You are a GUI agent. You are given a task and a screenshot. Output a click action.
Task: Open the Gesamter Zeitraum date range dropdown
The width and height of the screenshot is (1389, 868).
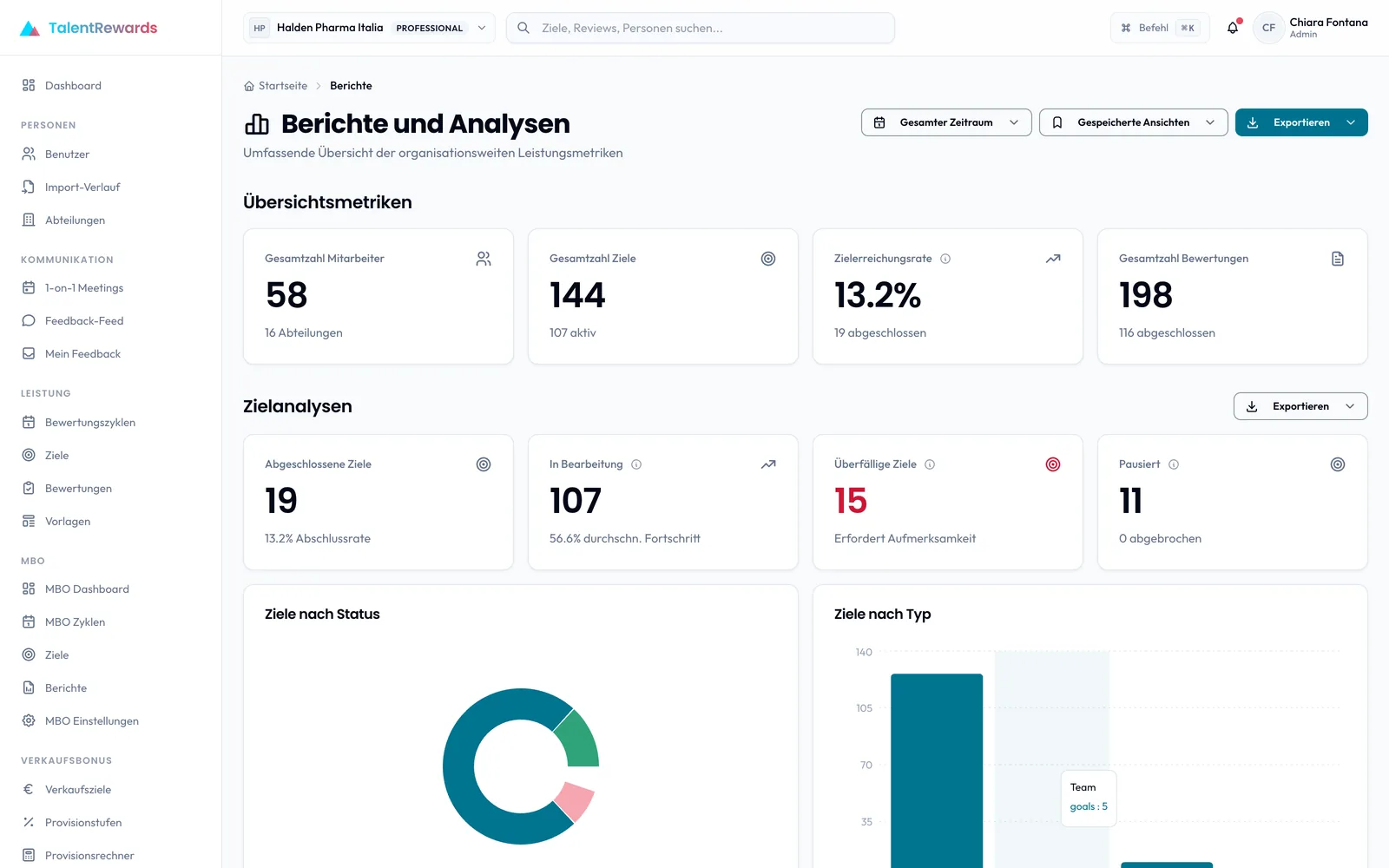(x=946, y=122)
